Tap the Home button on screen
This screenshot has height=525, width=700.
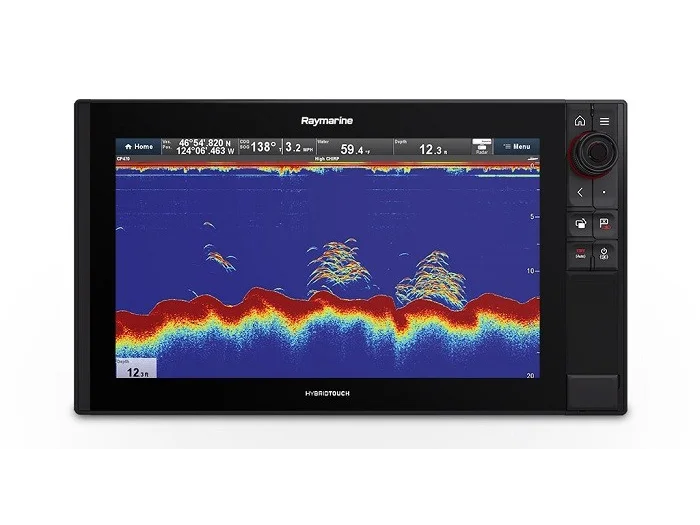coord(139,146)
